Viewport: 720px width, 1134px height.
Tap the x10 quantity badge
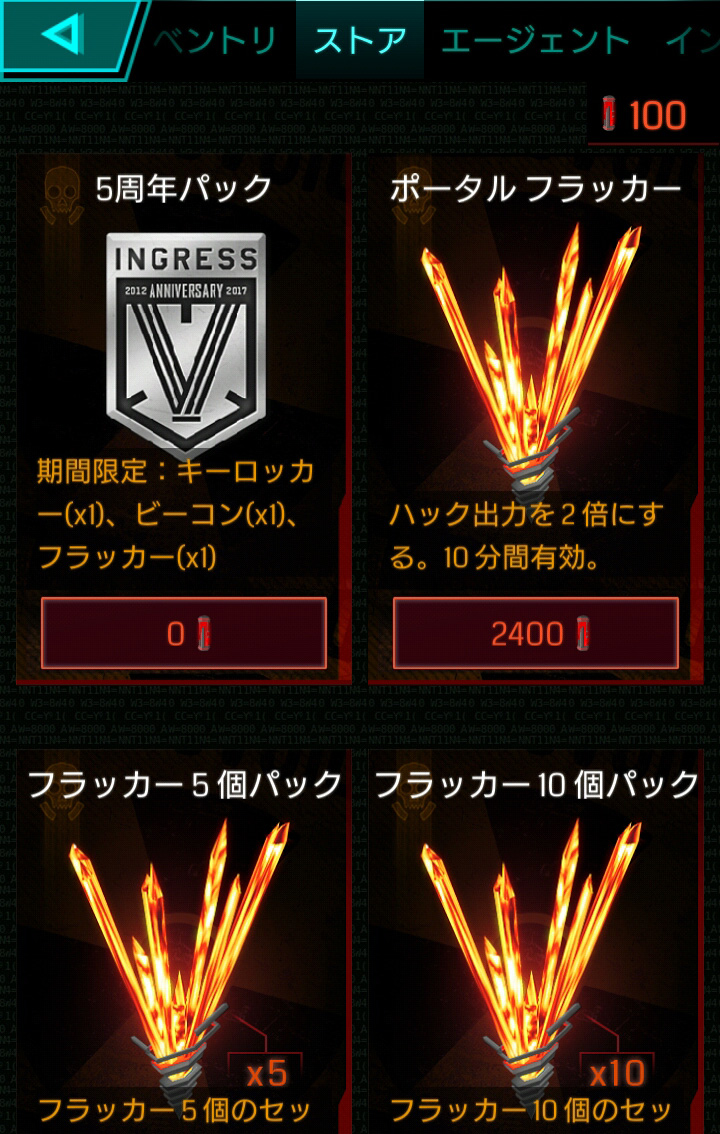pos(617,1075)
